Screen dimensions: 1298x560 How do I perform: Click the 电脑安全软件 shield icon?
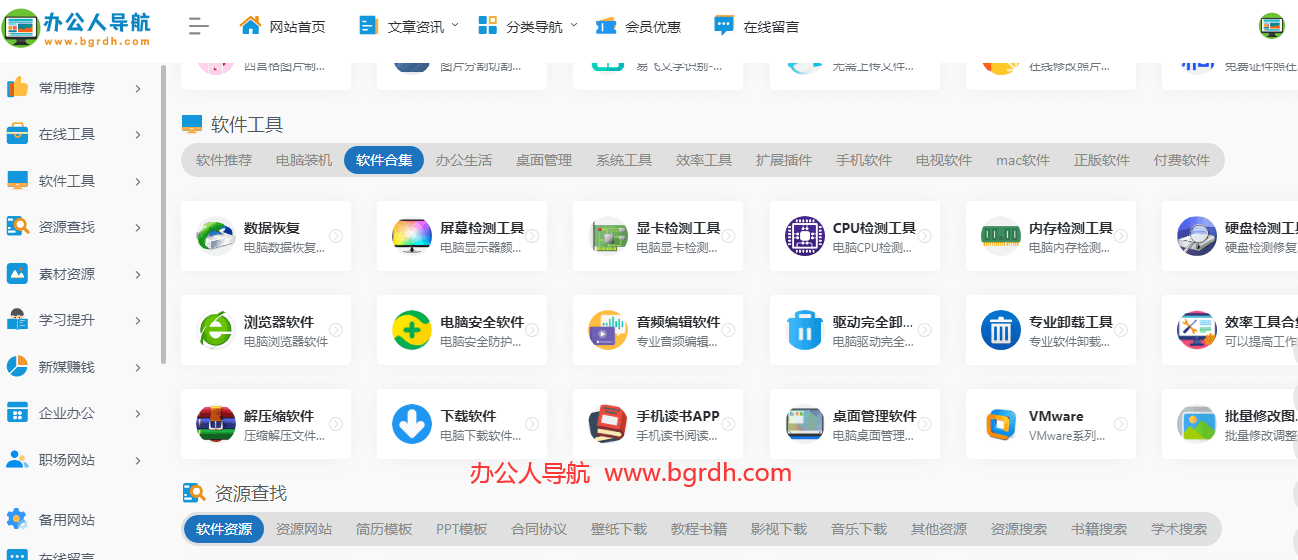[412, 330]
